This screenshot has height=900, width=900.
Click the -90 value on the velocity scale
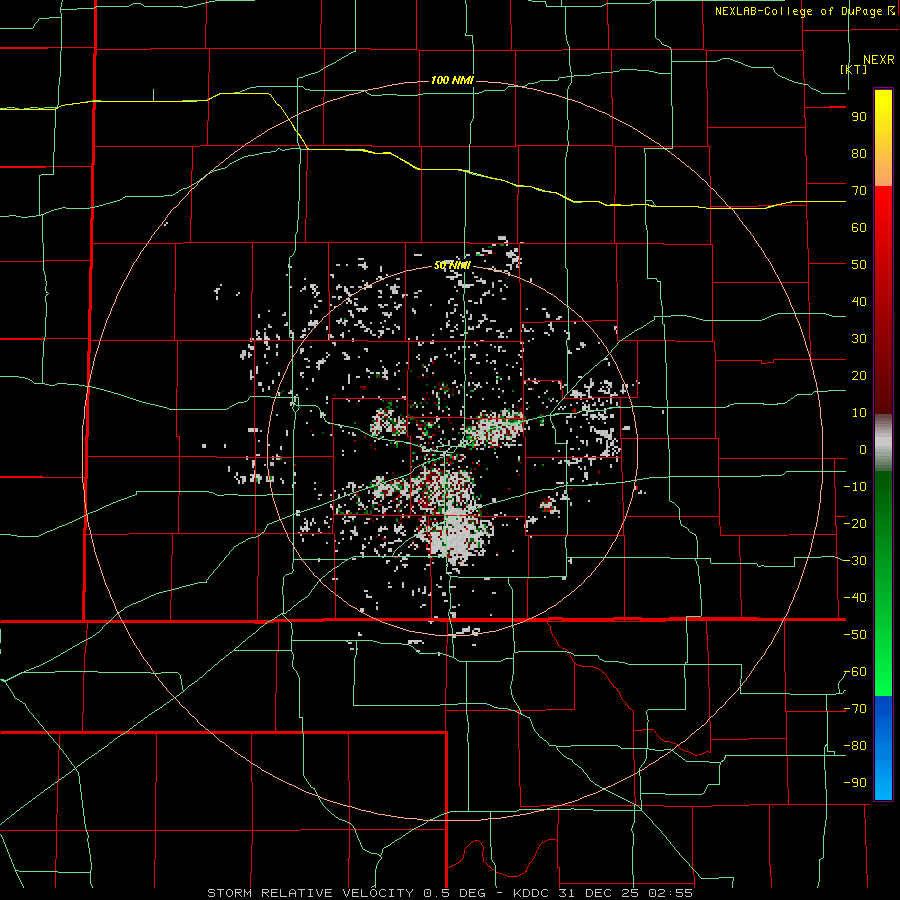click(x=855, y=783)
